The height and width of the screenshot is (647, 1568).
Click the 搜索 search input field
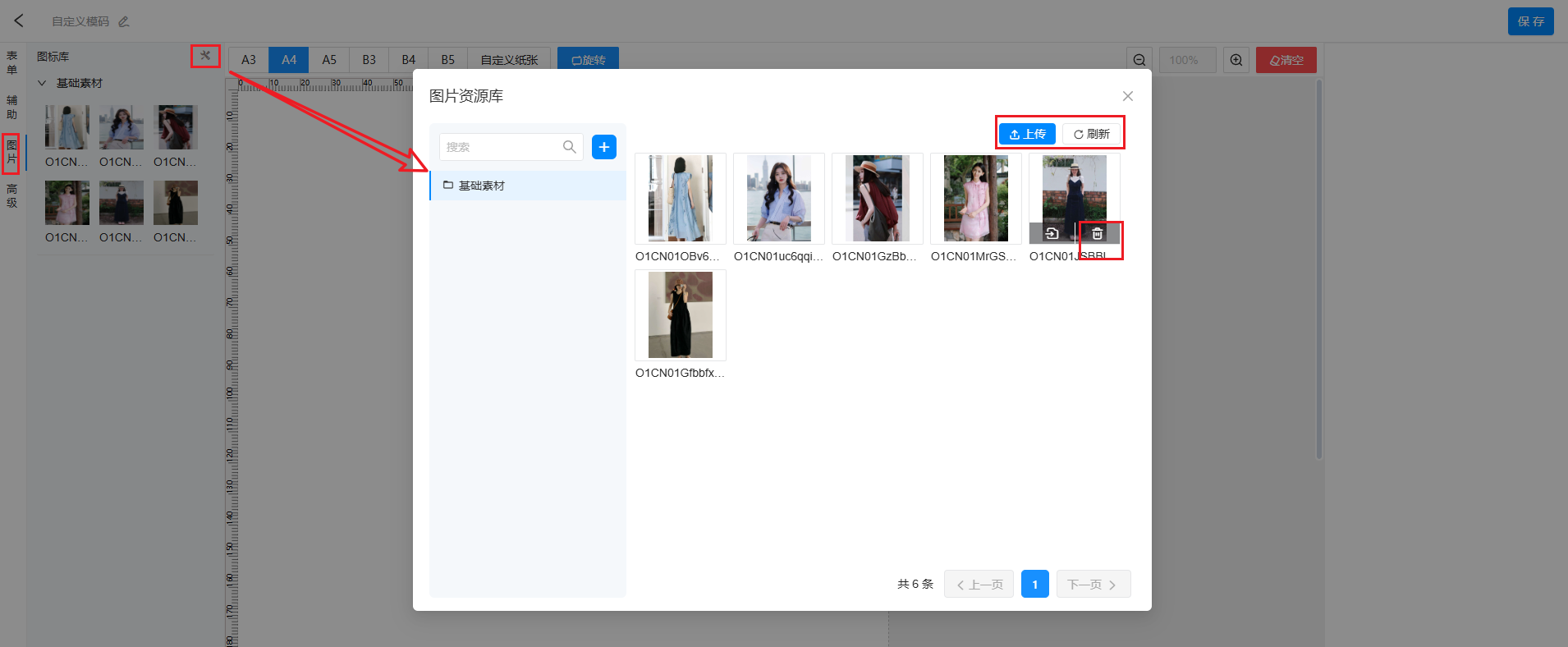tap(501, 147)
